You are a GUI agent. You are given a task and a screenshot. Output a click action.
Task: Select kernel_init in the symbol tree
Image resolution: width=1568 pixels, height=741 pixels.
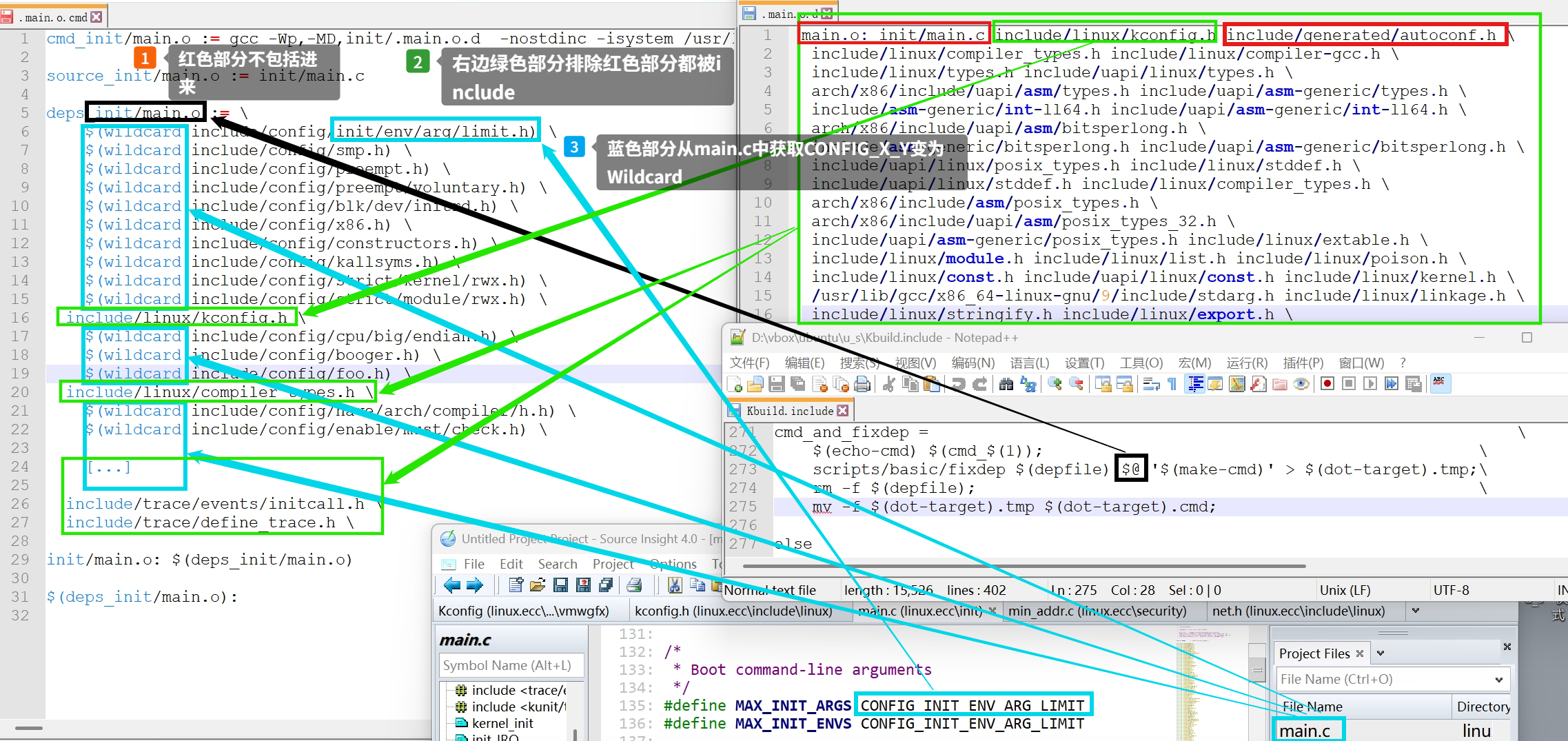tap(502, 723)
